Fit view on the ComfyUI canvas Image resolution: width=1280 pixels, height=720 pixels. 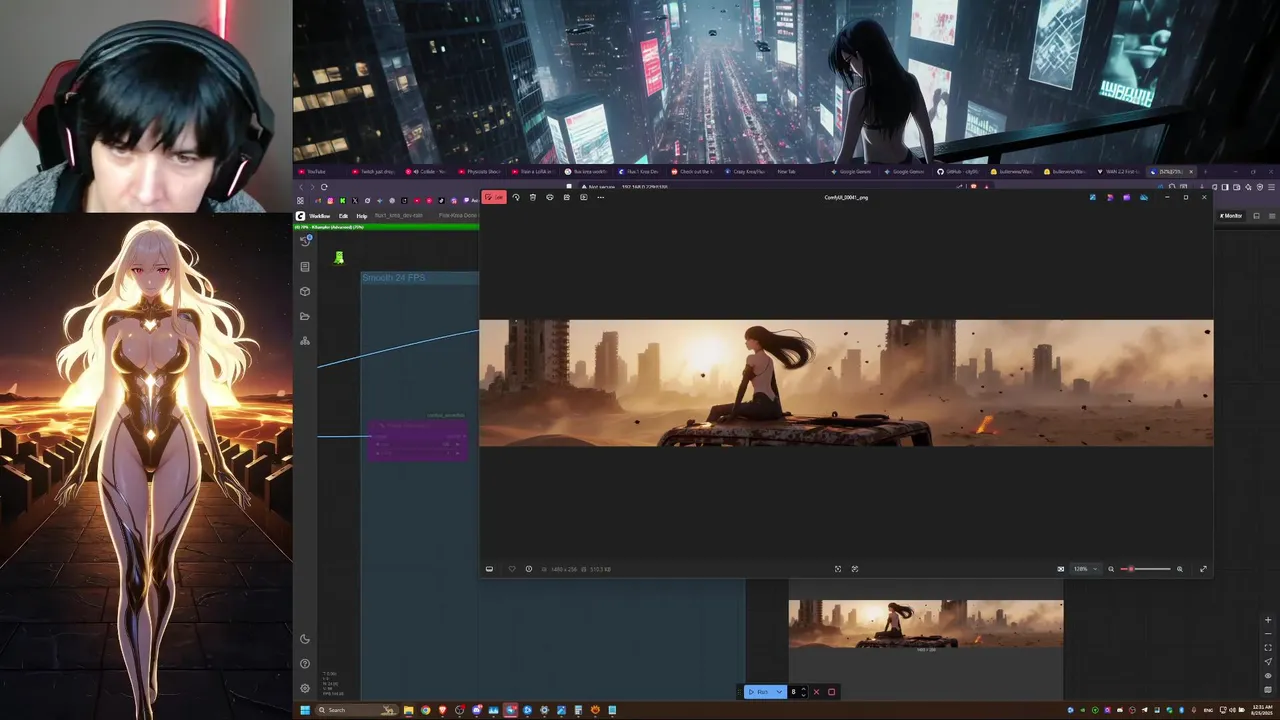pos(1268,648)
